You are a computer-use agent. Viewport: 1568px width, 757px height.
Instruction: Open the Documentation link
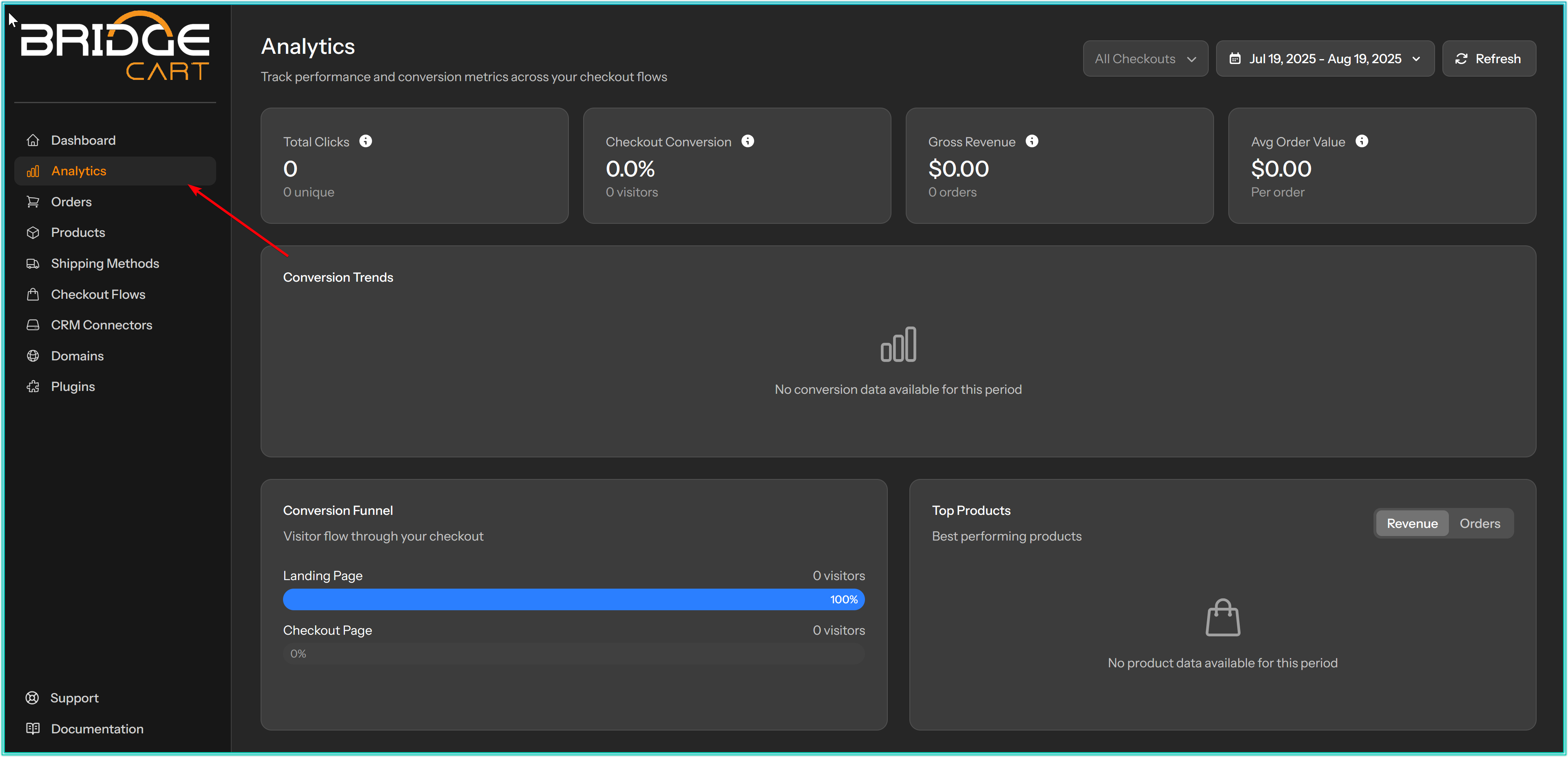point(97,729)
